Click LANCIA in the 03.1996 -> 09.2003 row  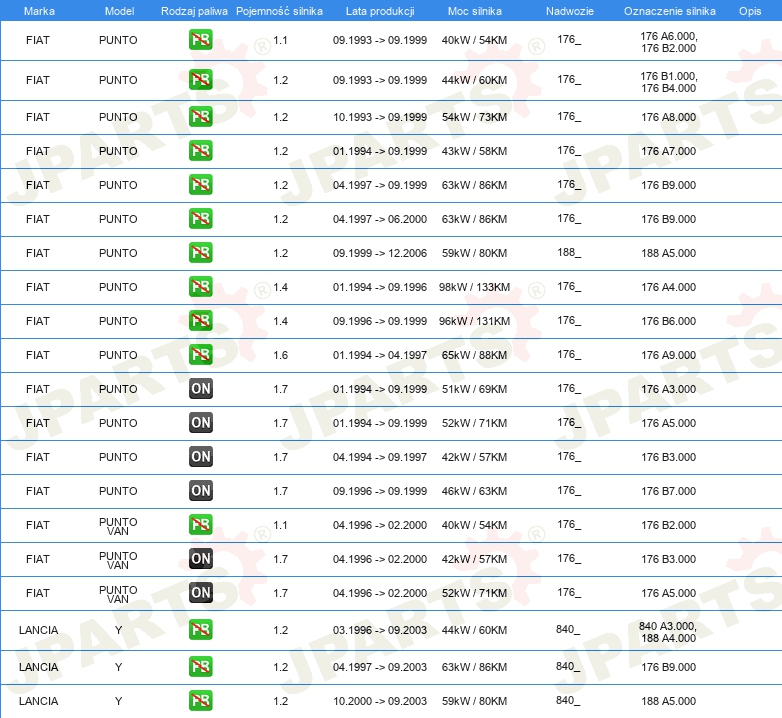(38, 630)
